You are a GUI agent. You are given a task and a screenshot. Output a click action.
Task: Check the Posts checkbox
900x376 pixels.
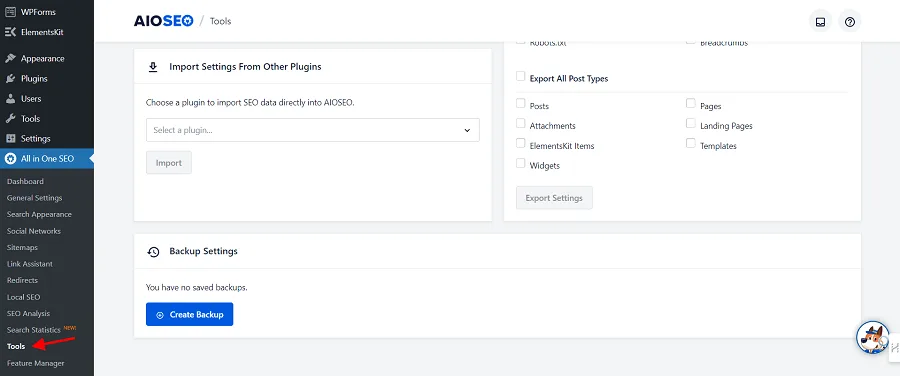[521, 103]
